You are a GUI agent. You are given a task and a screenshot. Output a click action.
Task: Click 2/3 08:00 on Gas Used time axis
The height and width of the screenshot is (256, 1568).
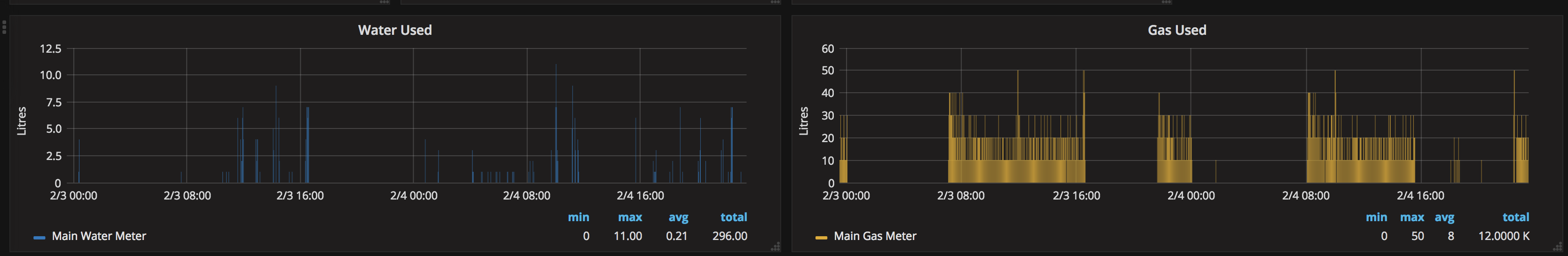coord(961,196)
